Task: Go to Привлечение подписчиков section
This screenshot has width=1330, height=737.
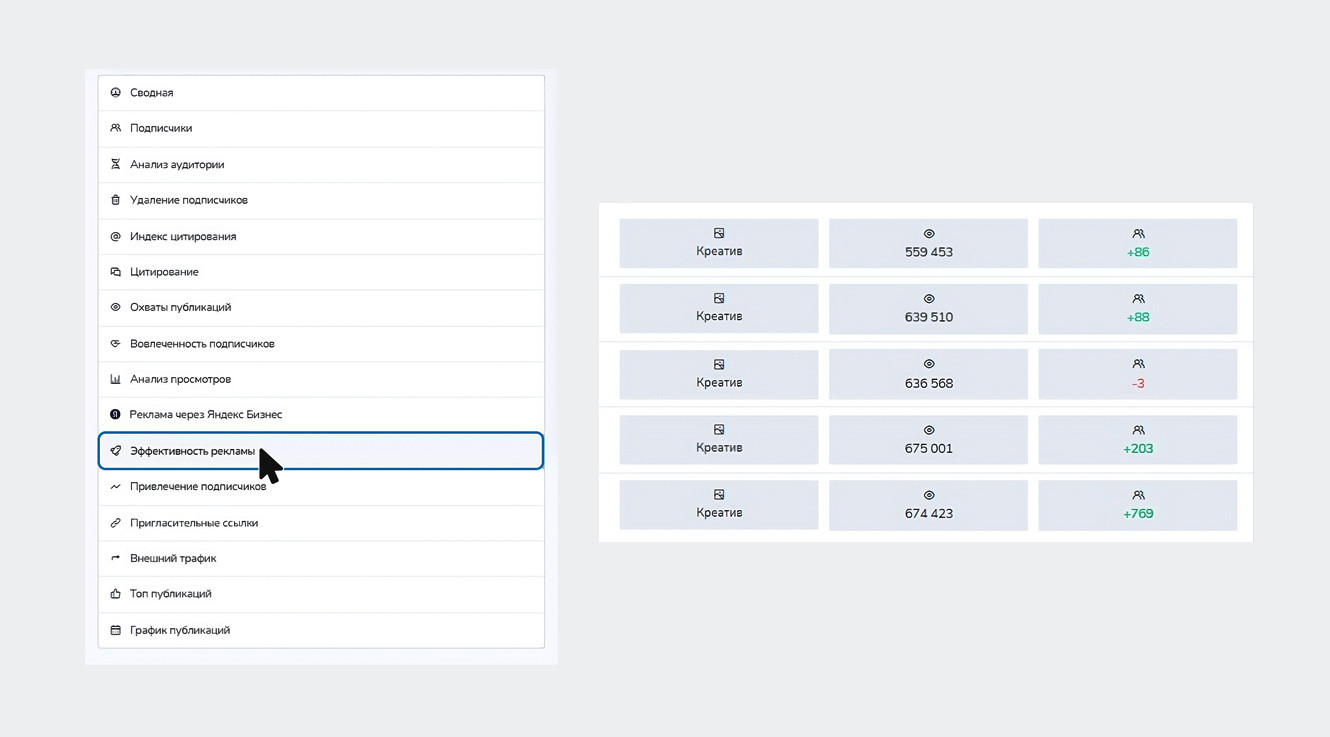Action: (x=198, y=487)
